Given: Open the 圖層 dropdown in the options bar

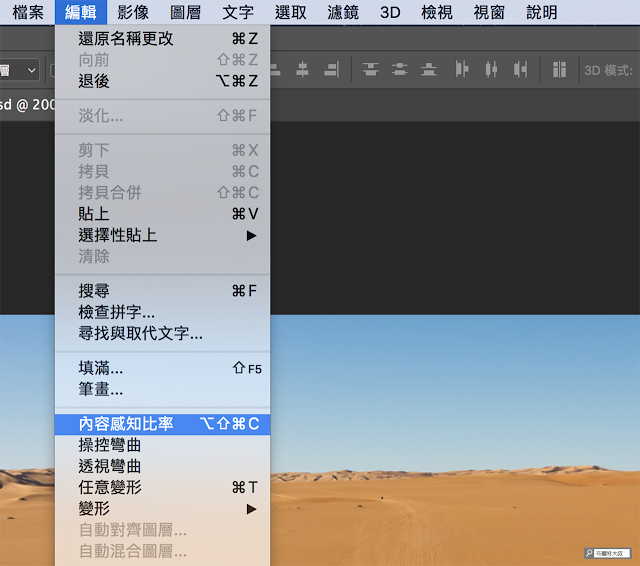Looking at the screenshot, I should 20,71.
